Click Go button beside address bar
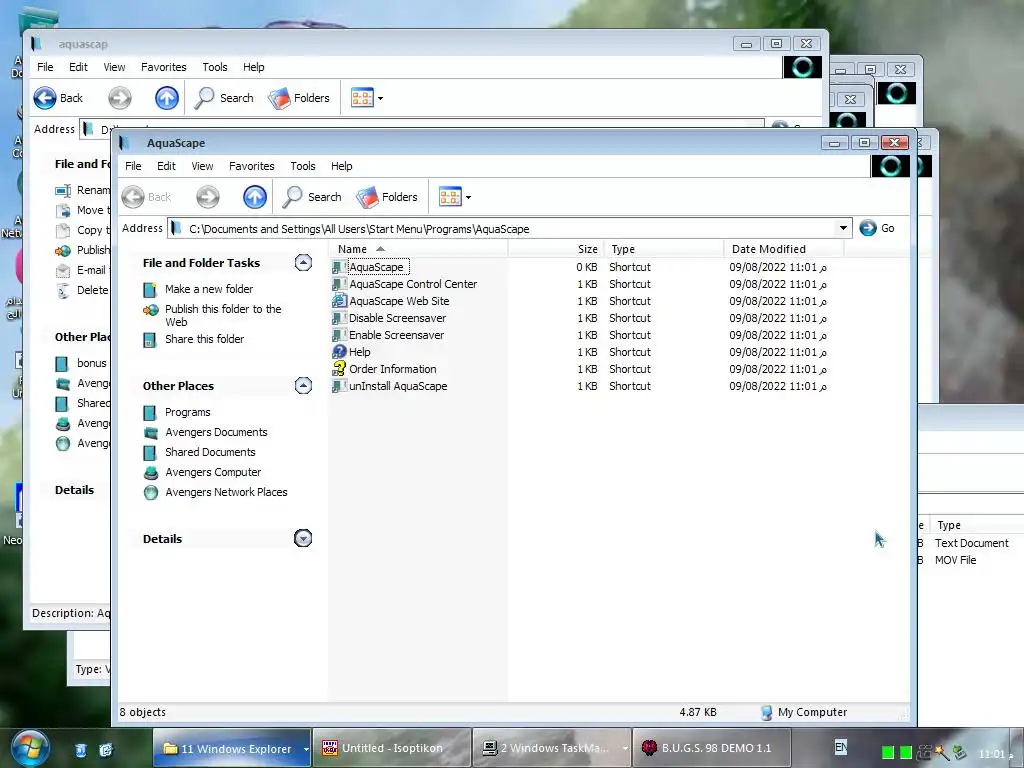 [x=878, y=228]
